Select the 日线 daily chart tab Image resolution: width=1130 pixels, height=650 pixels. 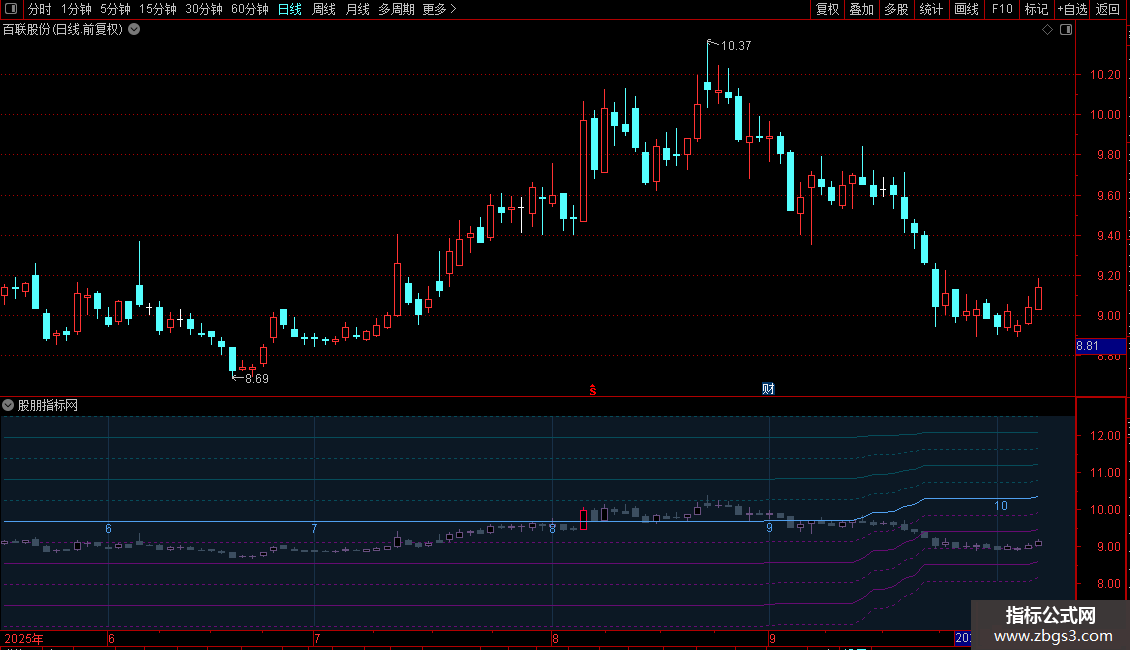click(290, 9)
